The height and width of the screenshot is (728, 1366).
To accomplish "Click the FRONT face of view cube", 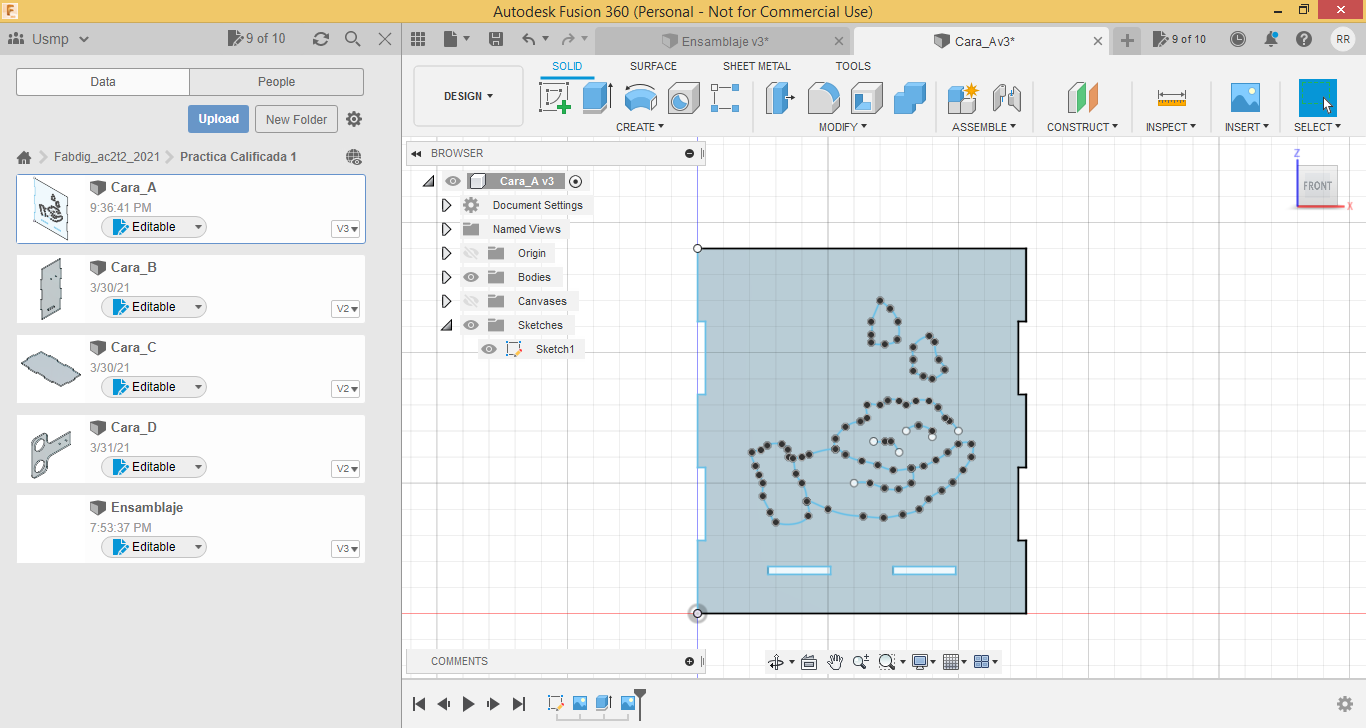I will [1317, 186].
